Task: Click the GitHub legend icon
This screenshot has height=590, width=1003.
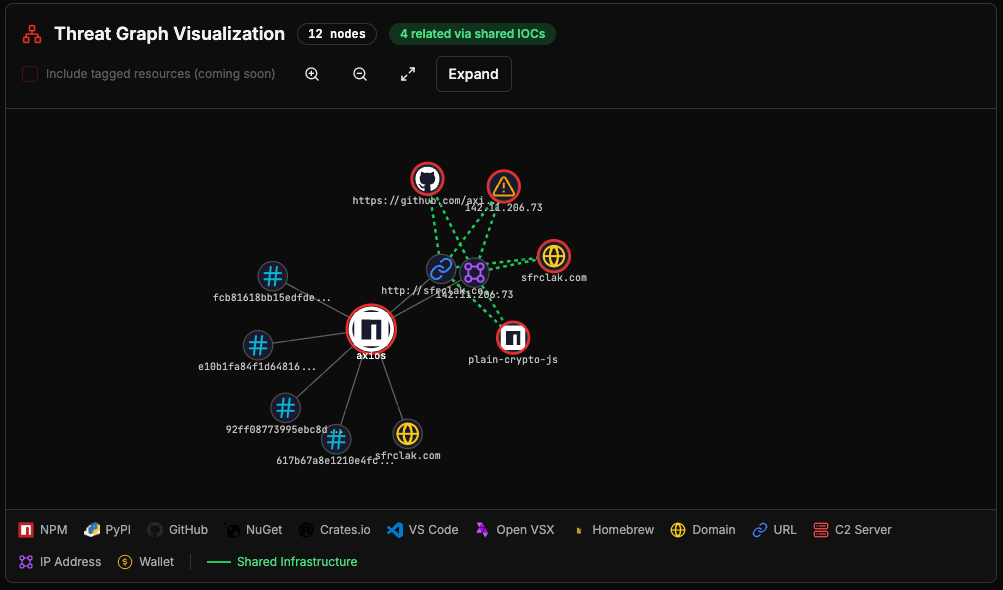Action: 155,530
